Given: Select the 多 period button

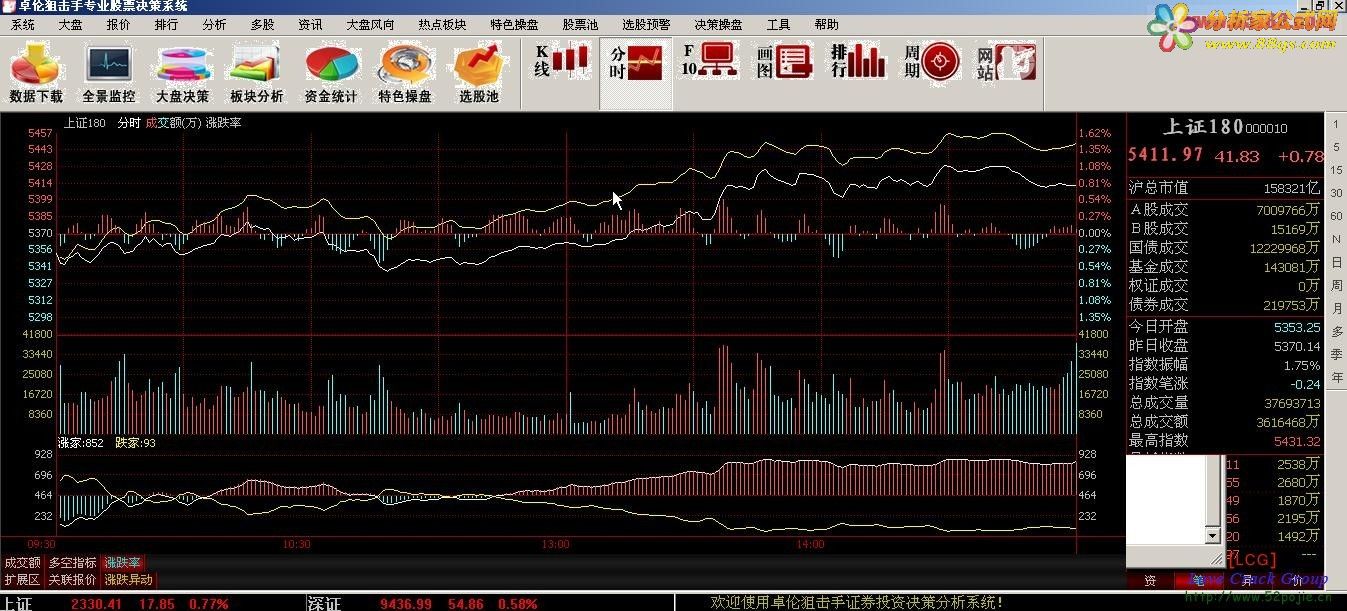Looking at the screenshot, I should pos(1336,331).
